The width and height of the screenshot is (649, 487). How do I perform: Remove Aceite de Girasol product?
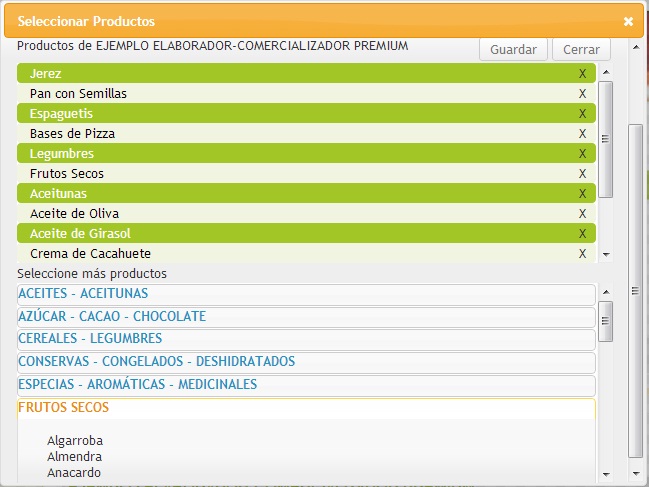pos(582,234)
